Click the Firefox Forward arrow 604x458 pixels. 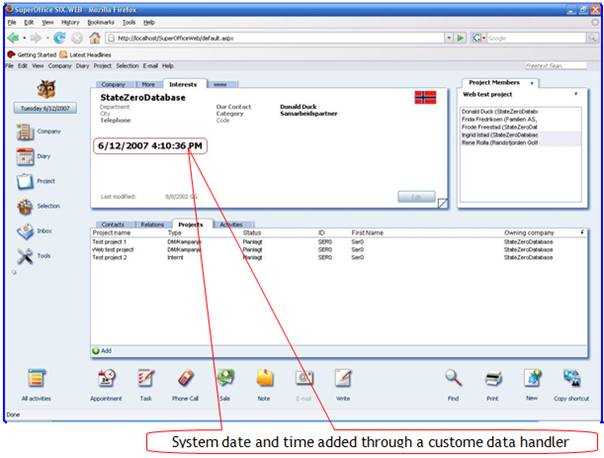click(x=36, y=38)
